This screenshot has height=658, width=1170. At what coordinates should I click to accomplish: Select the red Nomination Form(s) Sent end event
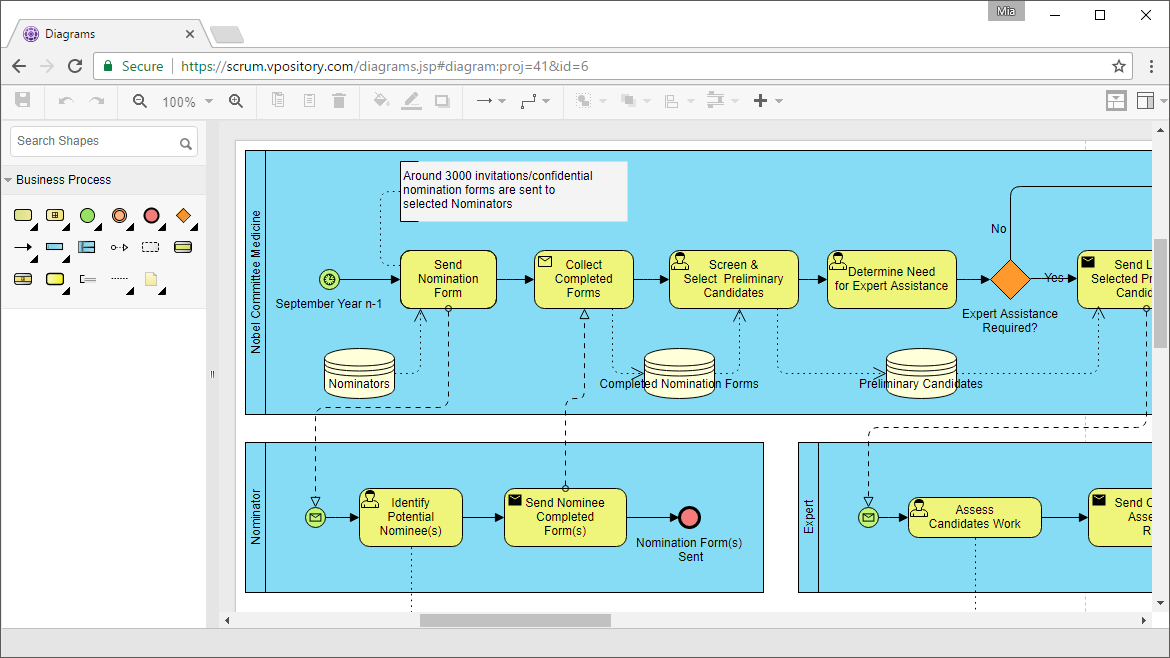pos(690,517)
